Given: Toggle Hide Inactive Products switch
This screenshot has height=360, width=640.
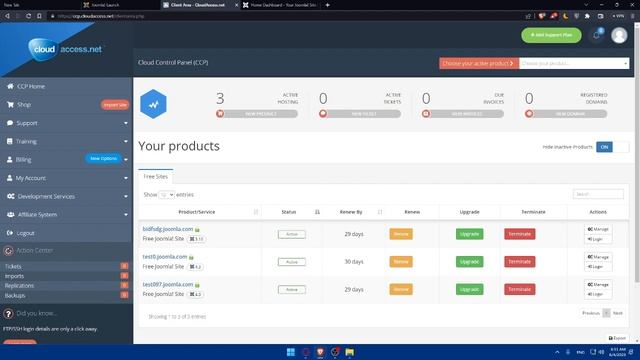Looking at the screenshot, I should (612, 147).
